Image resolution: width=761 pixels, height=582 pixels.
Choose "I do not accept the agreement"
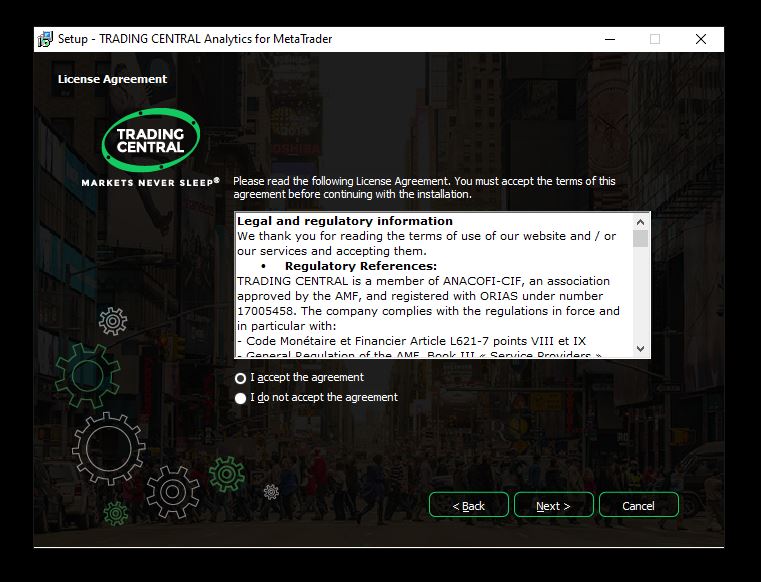[x=240, y=398]
